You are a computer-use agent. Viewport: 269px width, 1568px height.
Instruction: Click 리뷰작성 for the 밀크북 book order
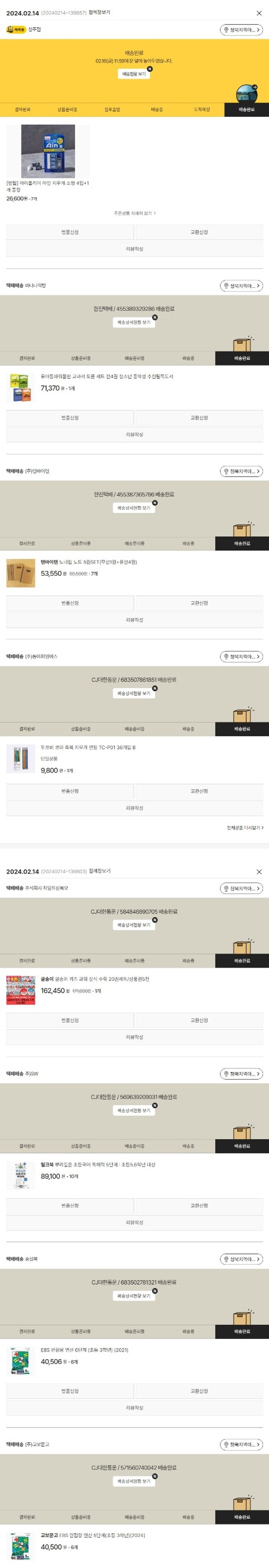(x=134, y=1222)
